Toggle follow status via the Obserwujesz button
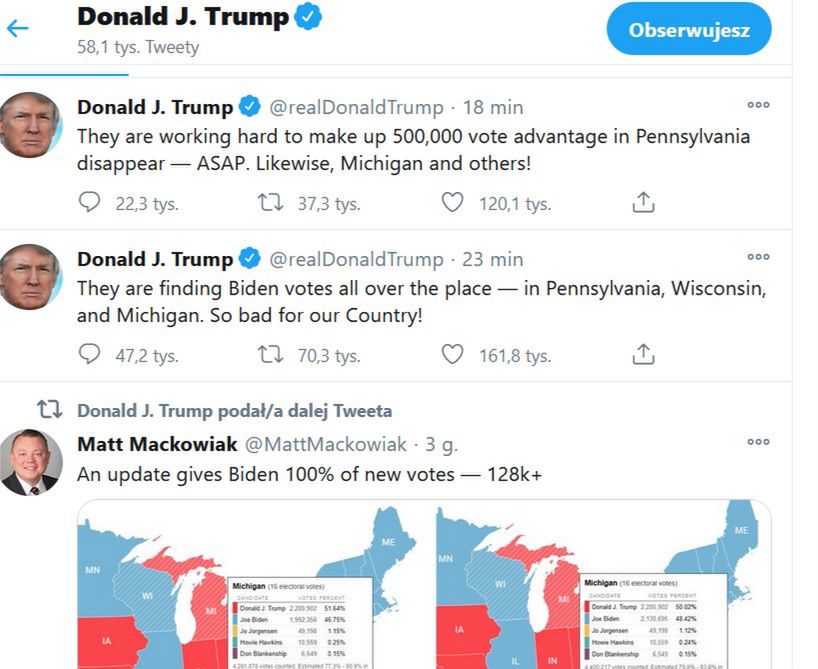The width and height of the screenshot is (818, 669). tap(688, 30)
